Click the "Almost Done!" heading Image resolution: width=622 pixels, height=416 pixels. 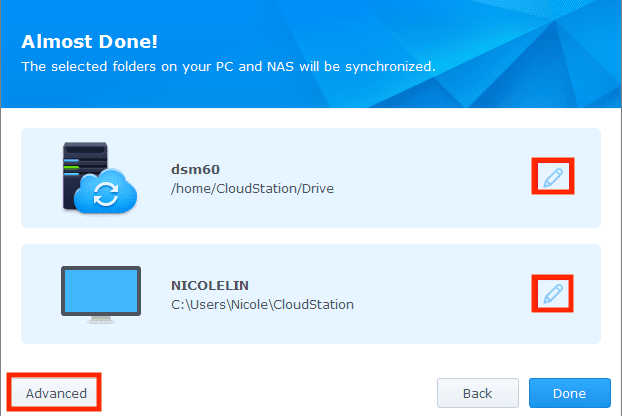pos(88,42)
